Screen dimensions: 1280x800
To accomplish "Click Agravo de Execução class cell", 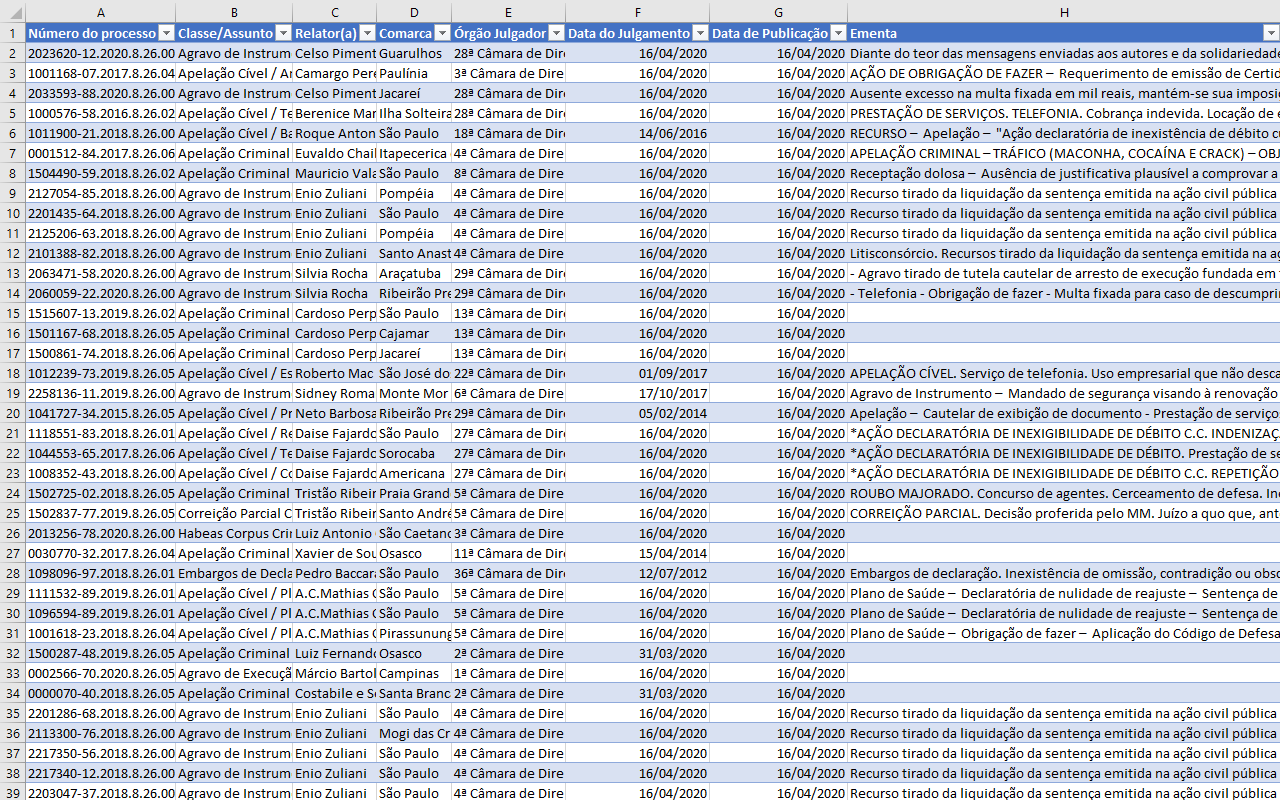I will coord(234,673).
